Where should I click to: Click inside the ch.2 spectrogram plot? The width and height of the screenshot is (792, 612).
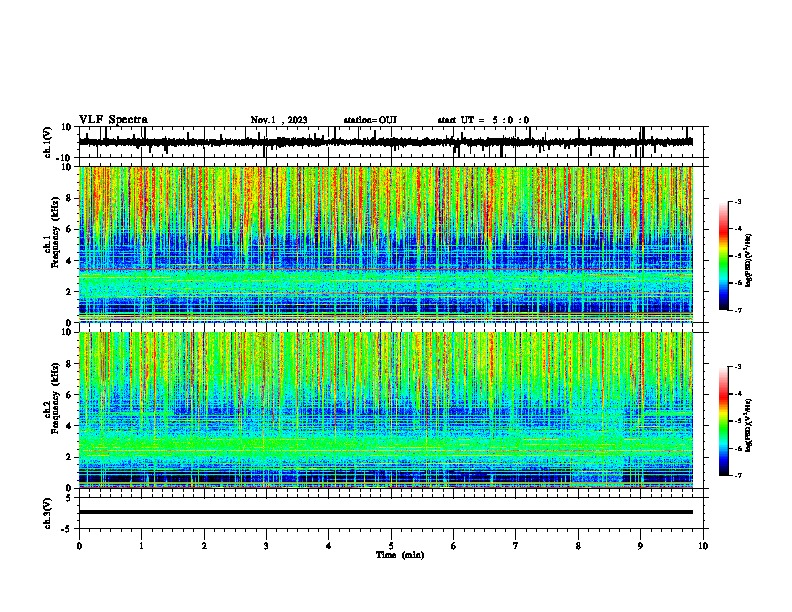[x=386, y=410]
